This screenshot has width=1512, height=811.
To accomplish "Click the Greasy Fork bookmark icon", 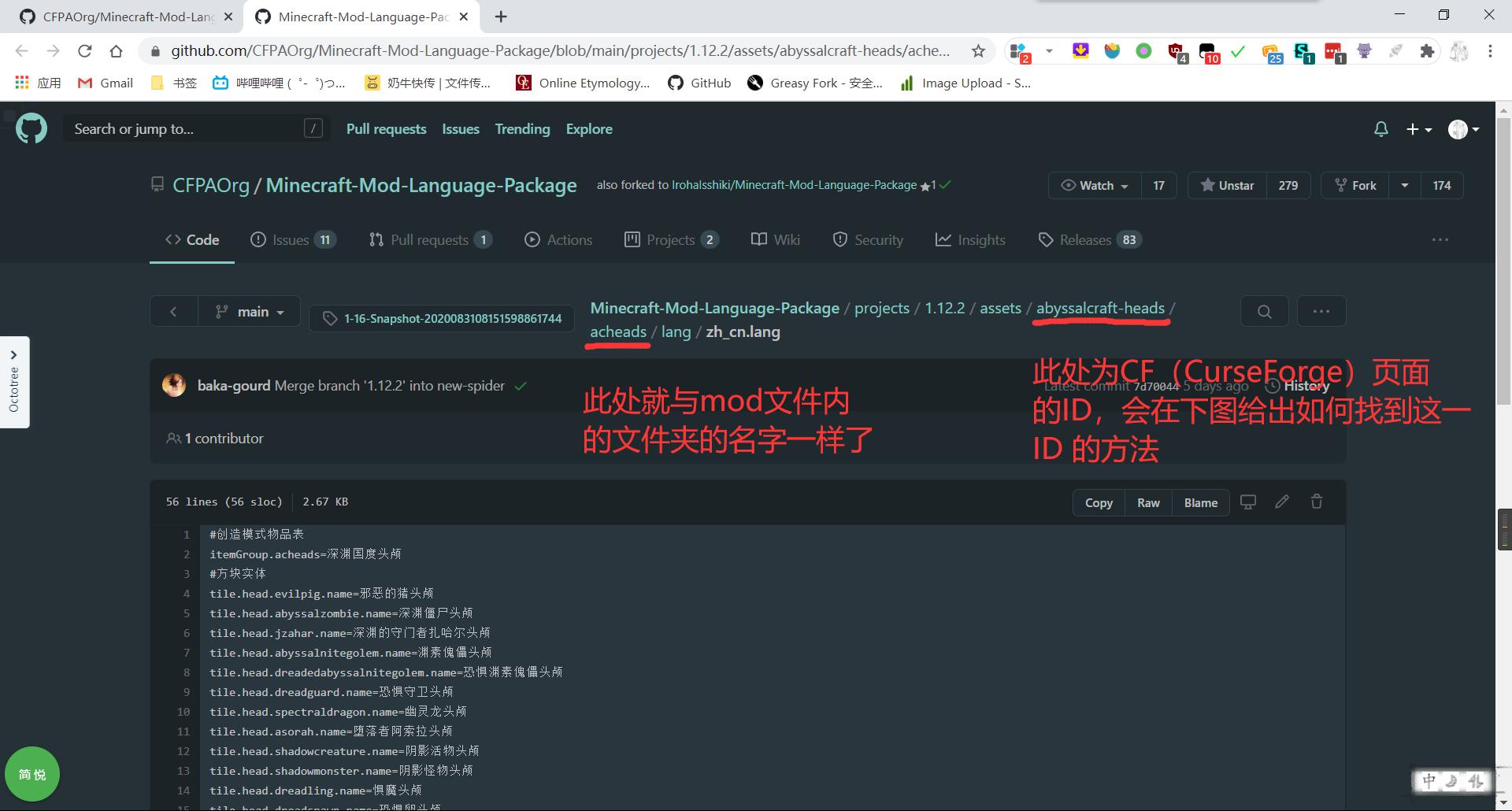I will coord(754,83).
